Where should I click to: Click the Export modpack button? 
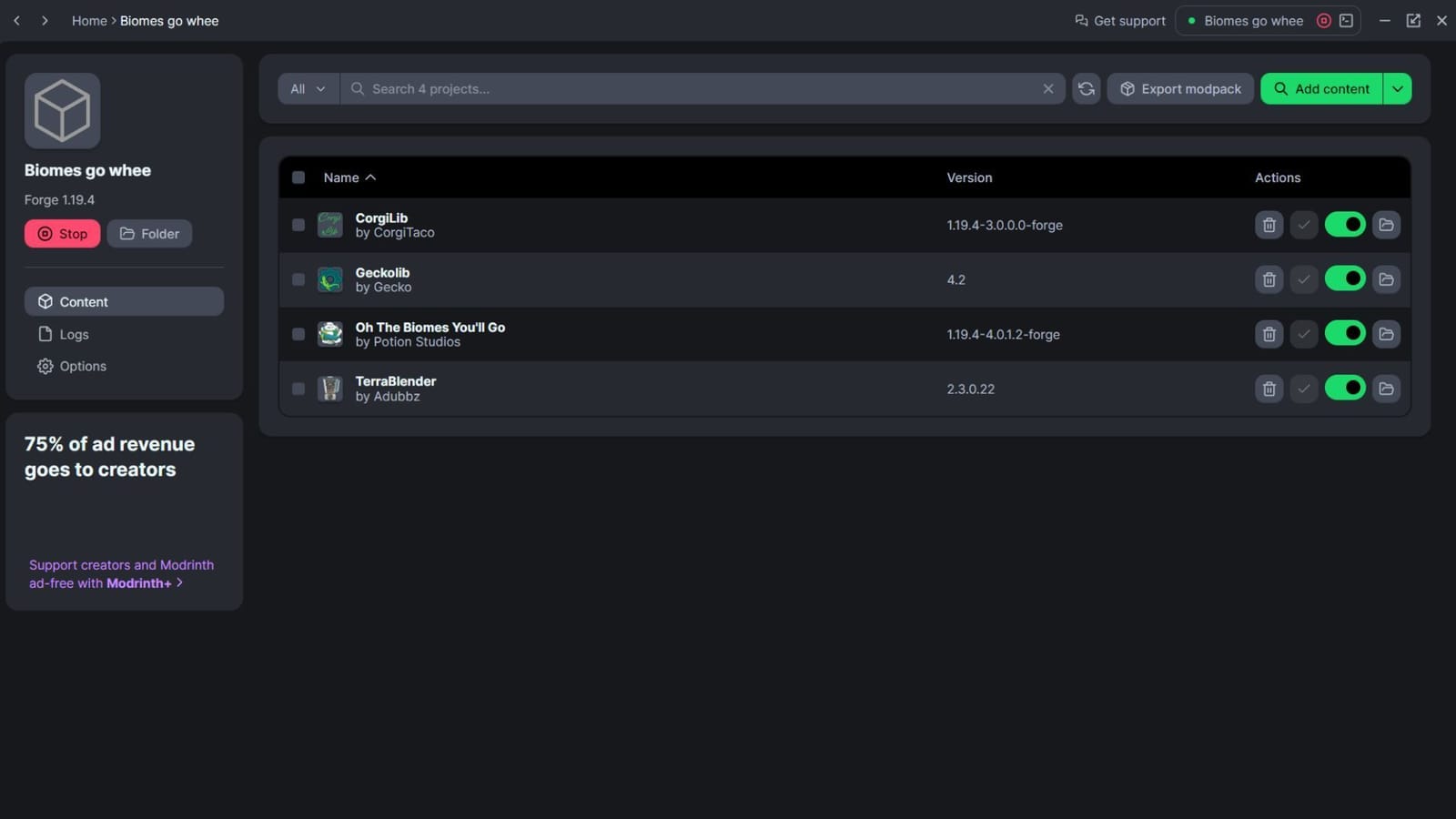click(1180, 89)
